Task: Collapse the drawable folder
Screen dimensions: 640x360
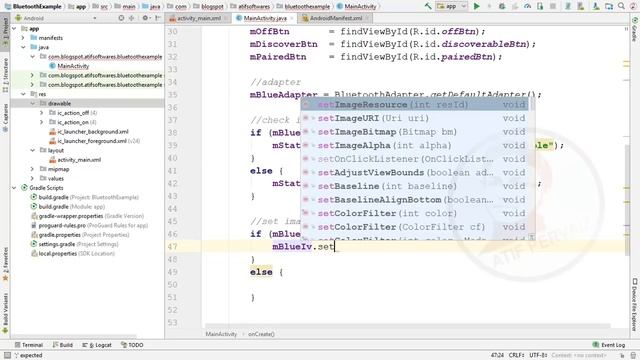Action: point(33,103)
